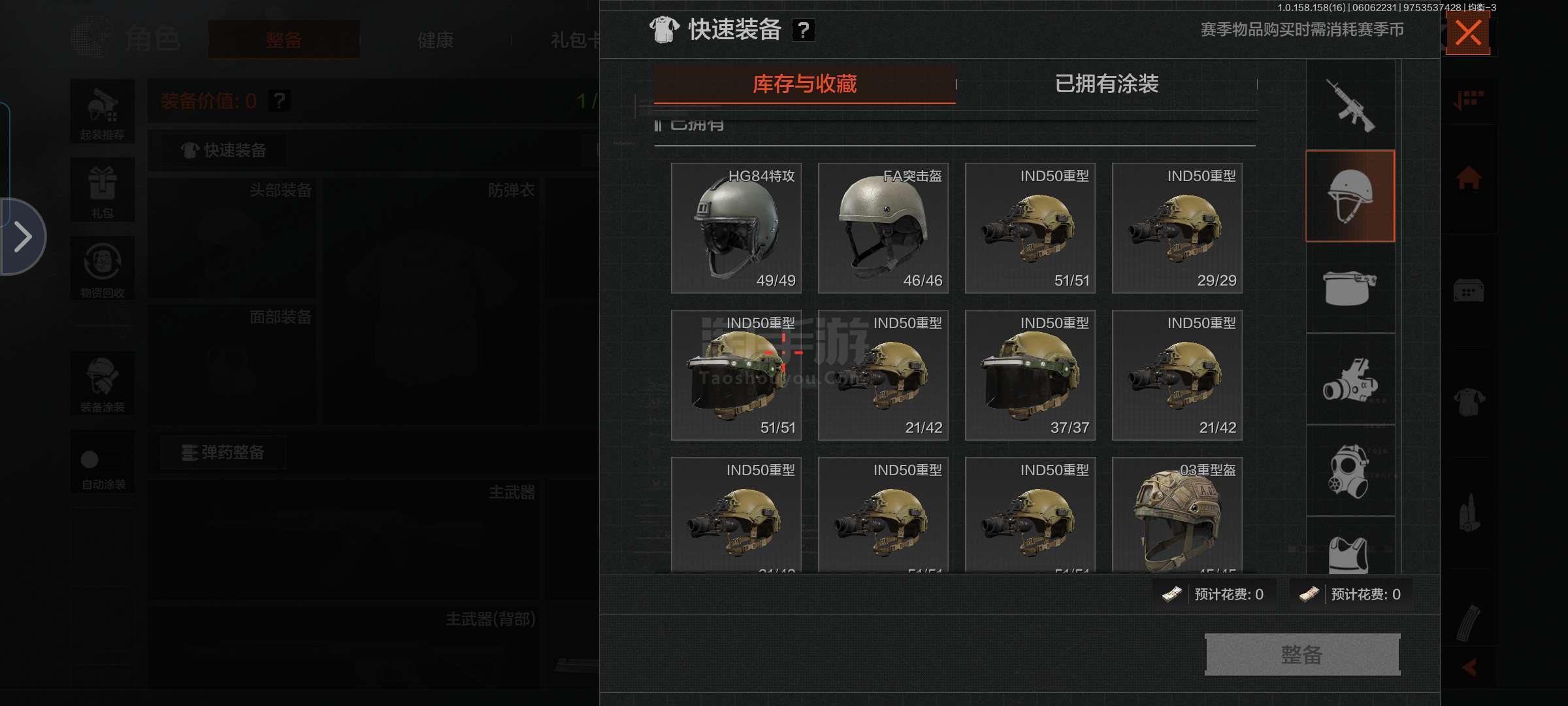Click the home icon on right sidebar
Screen dimensions: 1568x706
point(1468,178)
